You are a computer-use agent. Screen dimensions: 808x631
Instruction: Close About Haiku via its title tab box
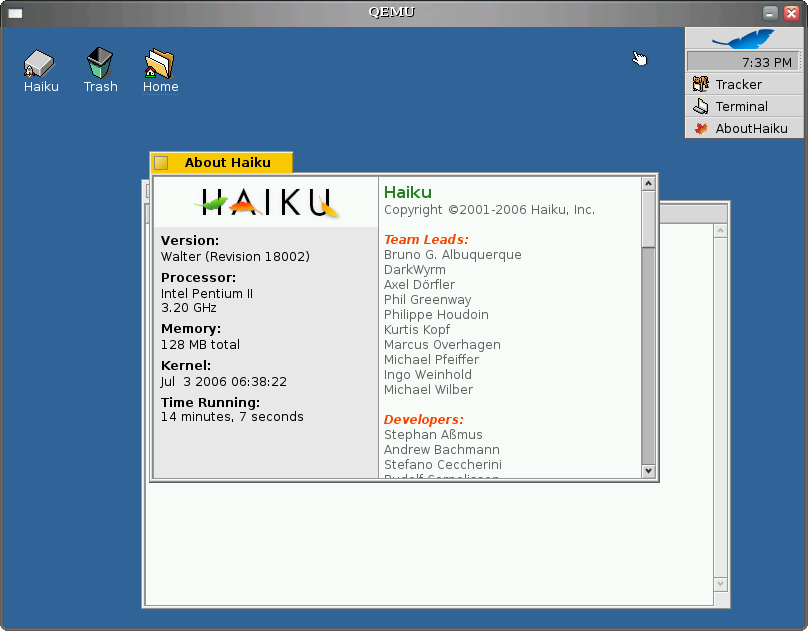(161, 163)
